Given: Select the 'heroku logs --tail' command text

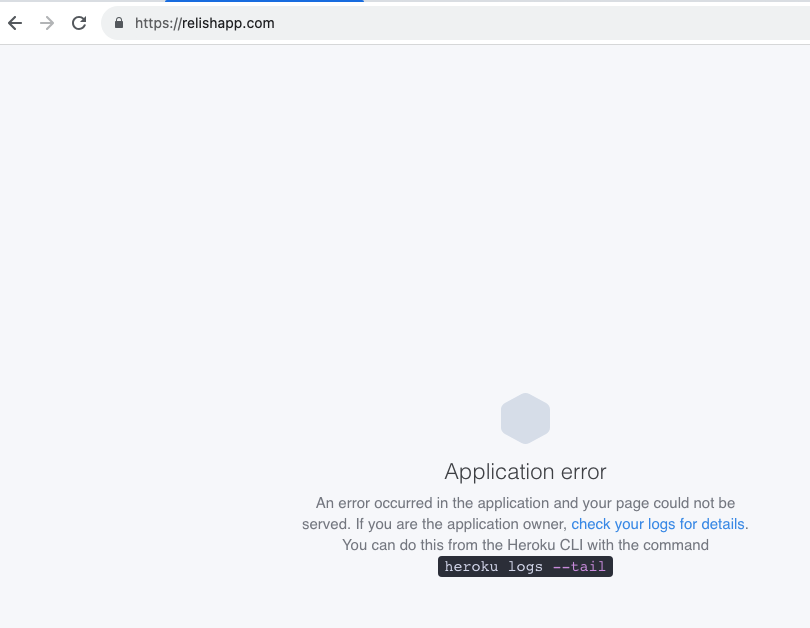Looking at the screenshot, I should coord(525,567).
